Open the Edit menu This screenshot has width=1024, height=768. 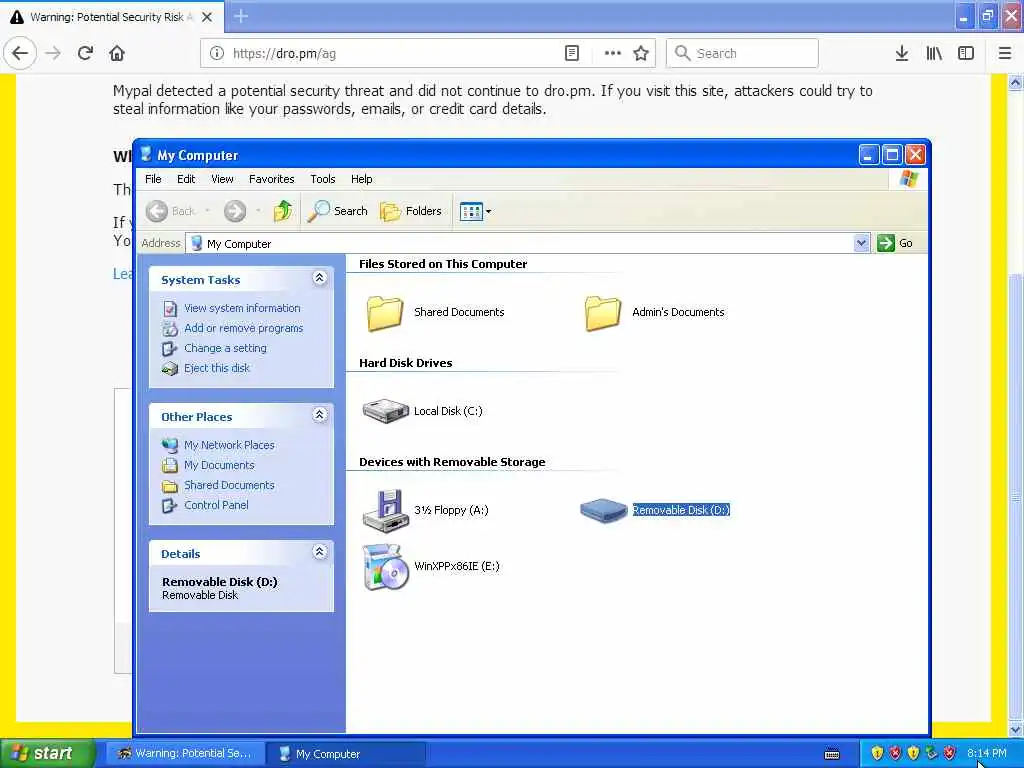[x=186, y=179]
